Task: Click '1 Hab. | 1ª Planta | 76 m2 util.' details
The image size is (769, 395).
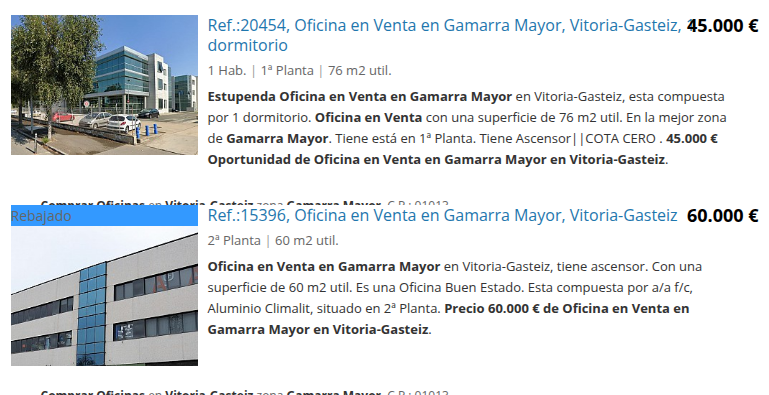Action: 299,71
